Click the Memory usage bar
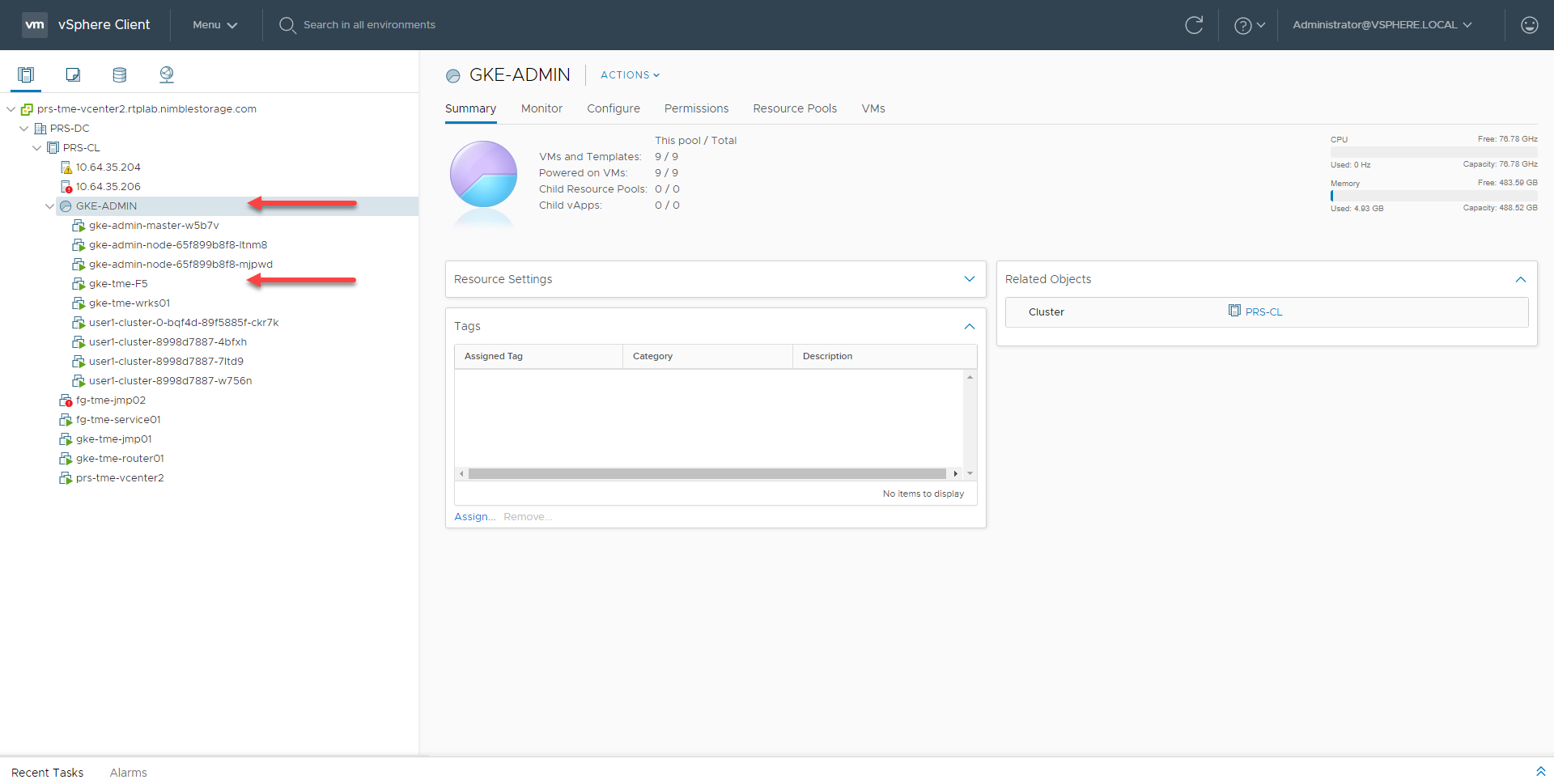This screenshot has width=1554, height=784. tap(1433, 196)
